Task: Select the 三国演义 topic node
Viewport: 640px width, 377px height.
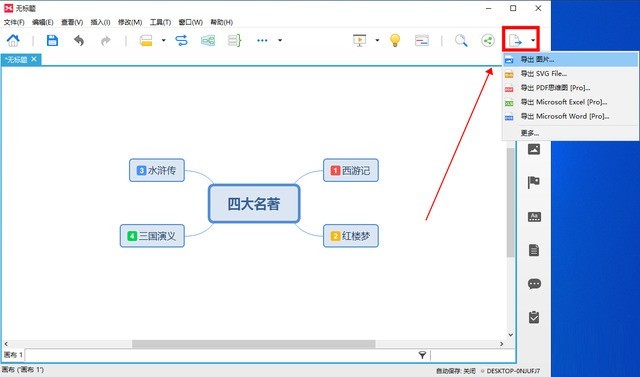Action: pos(152,236)
